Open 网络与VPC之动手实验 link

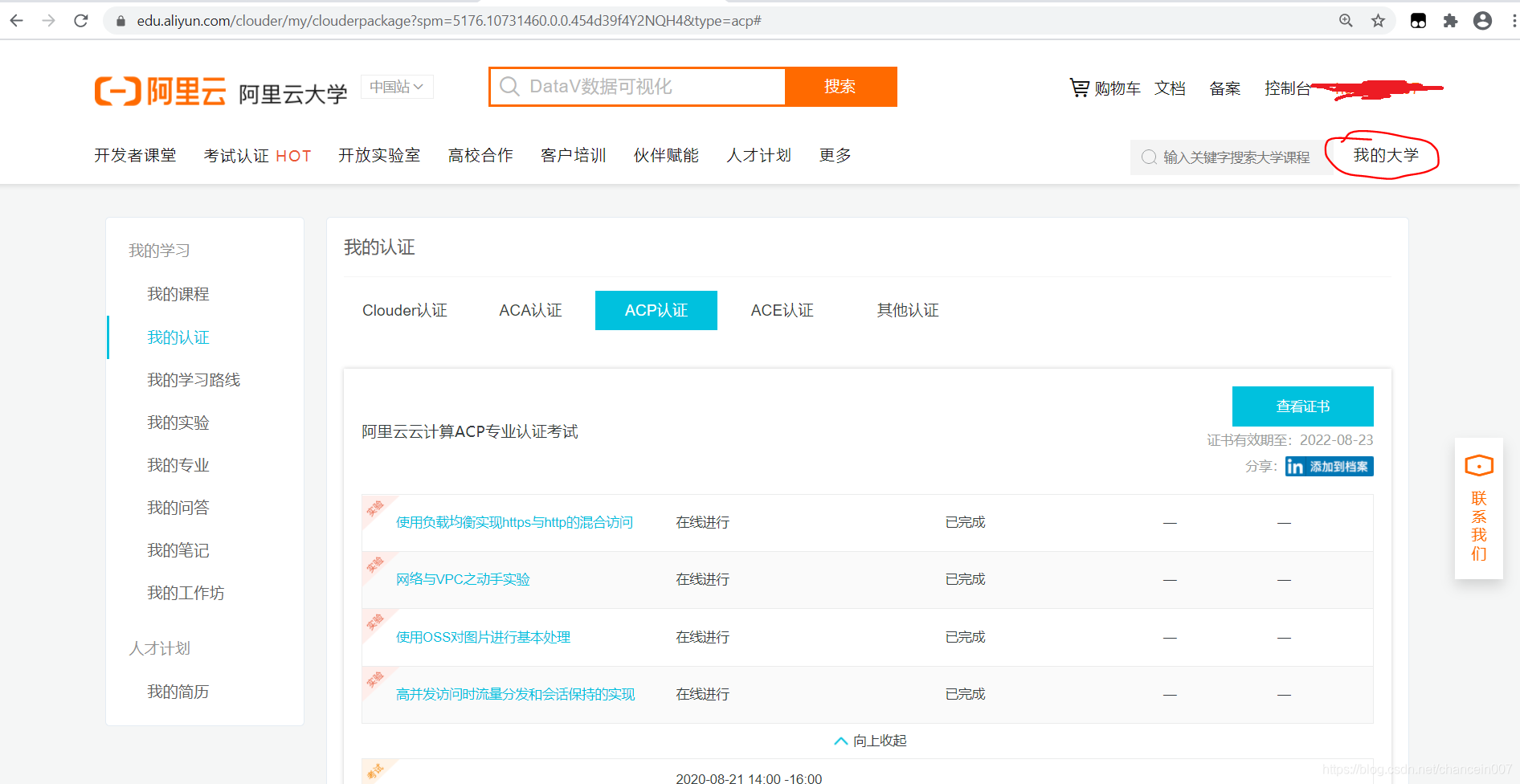pyautogui.click(x=463, y=579)
